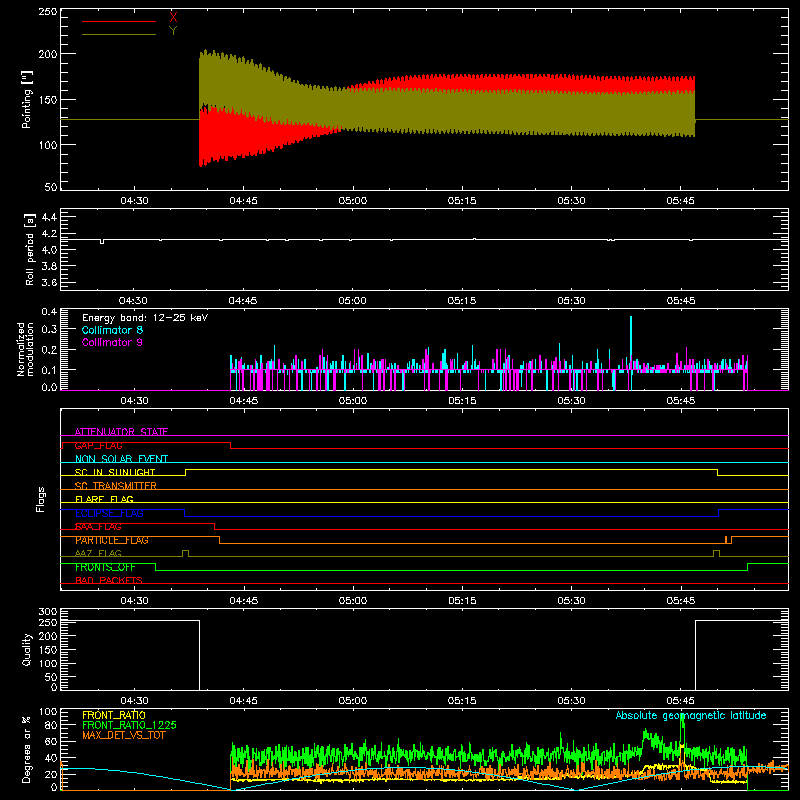Click the 50 tick on Pointing axis
800x800 pixels.
click(x=51, y=187)
